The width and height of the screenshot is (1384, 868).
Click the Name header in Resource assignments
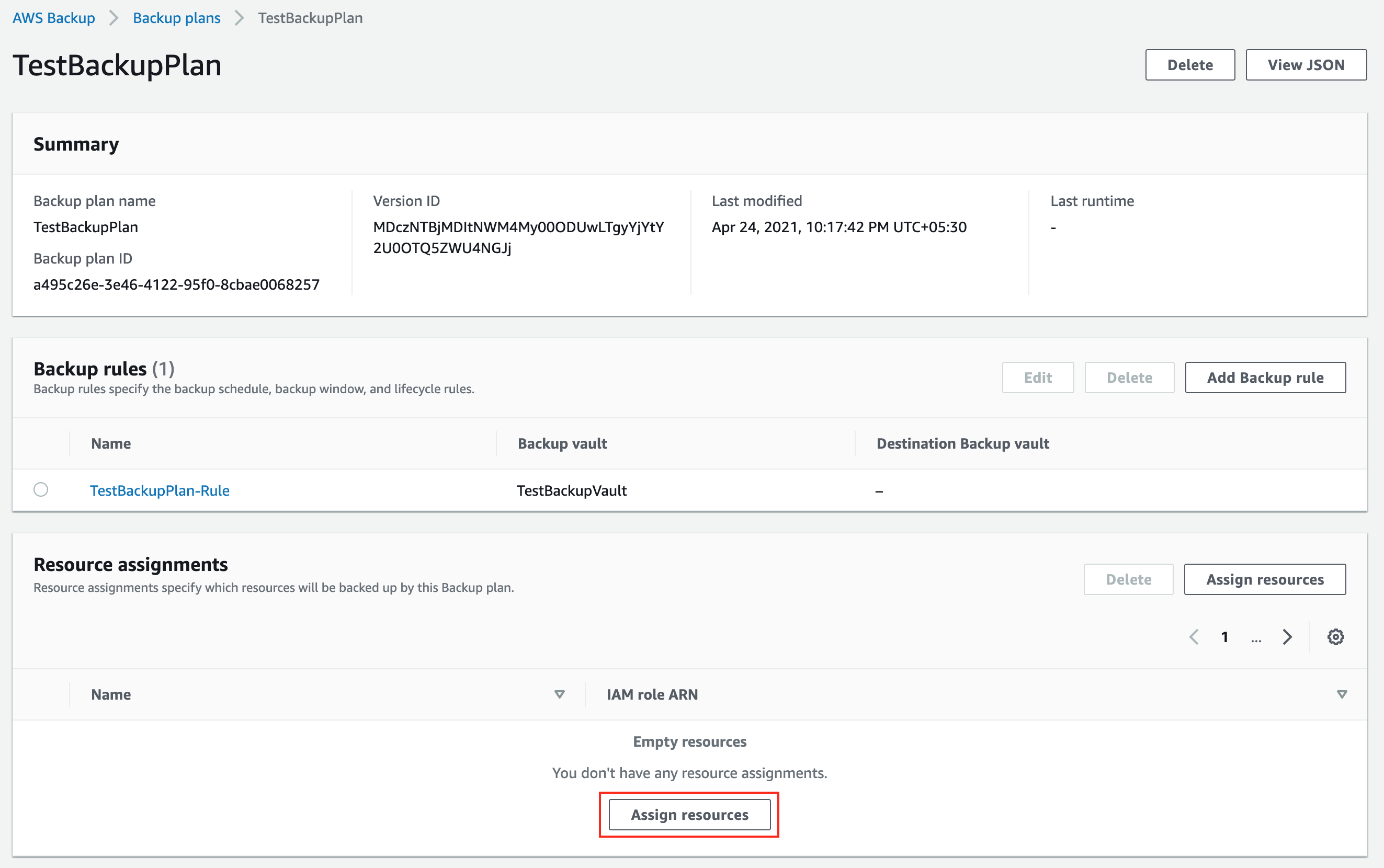point(111,694)
